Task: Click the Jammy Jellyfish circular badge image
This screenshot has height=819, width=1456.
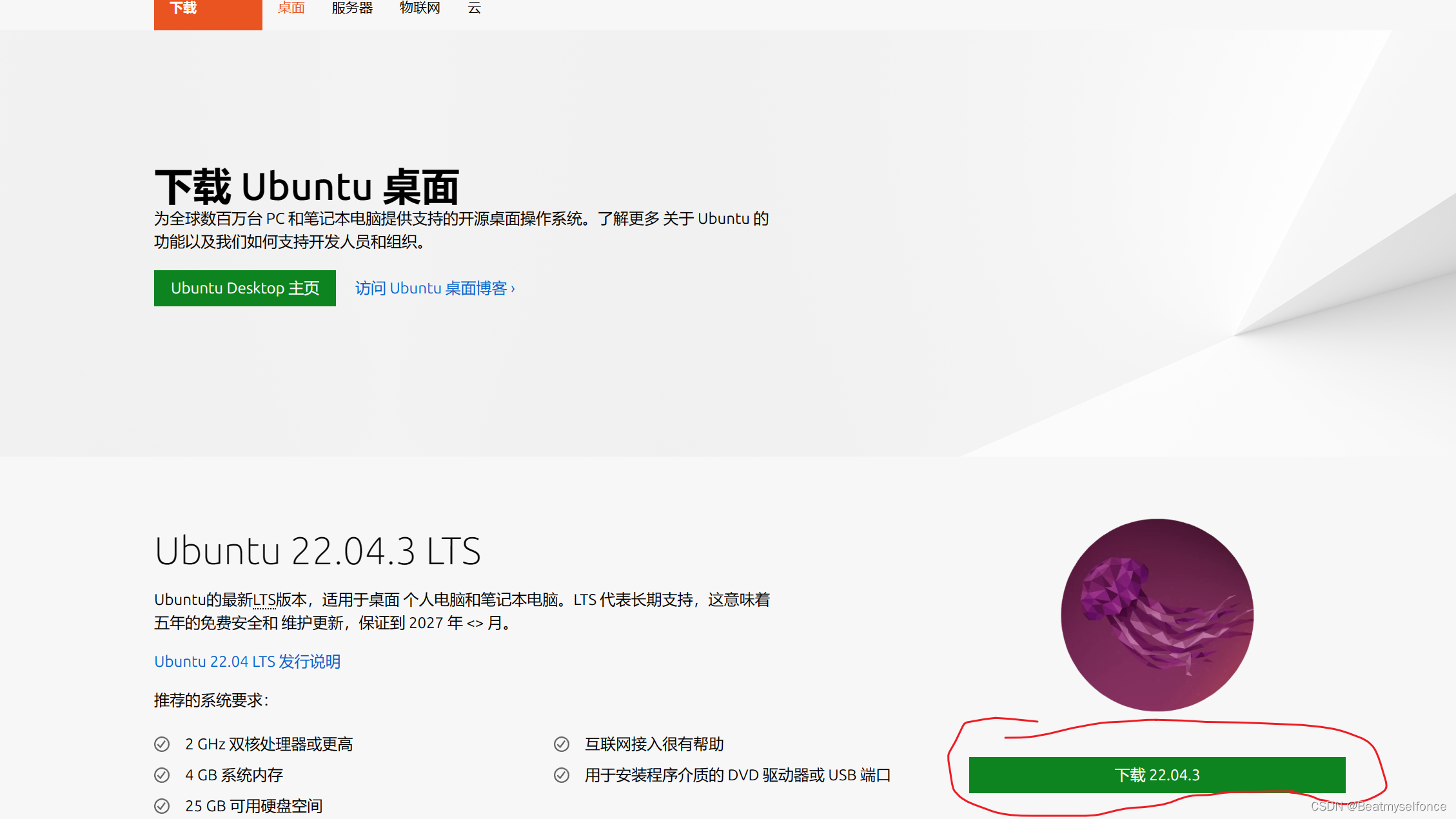Action: (1157, 615)
